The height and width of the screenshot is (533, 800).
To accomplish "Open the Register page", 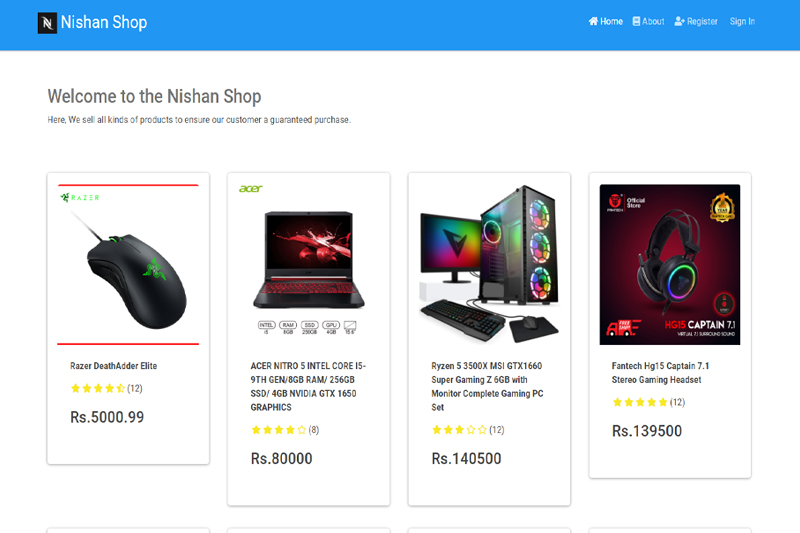I will point(702,21).
